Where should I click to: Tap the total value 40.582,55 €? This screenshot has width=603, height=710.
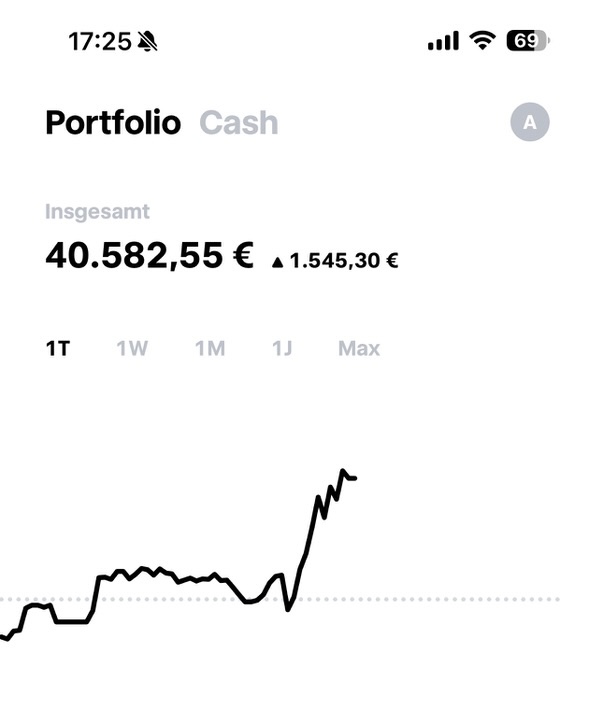(x=149, y=255)
